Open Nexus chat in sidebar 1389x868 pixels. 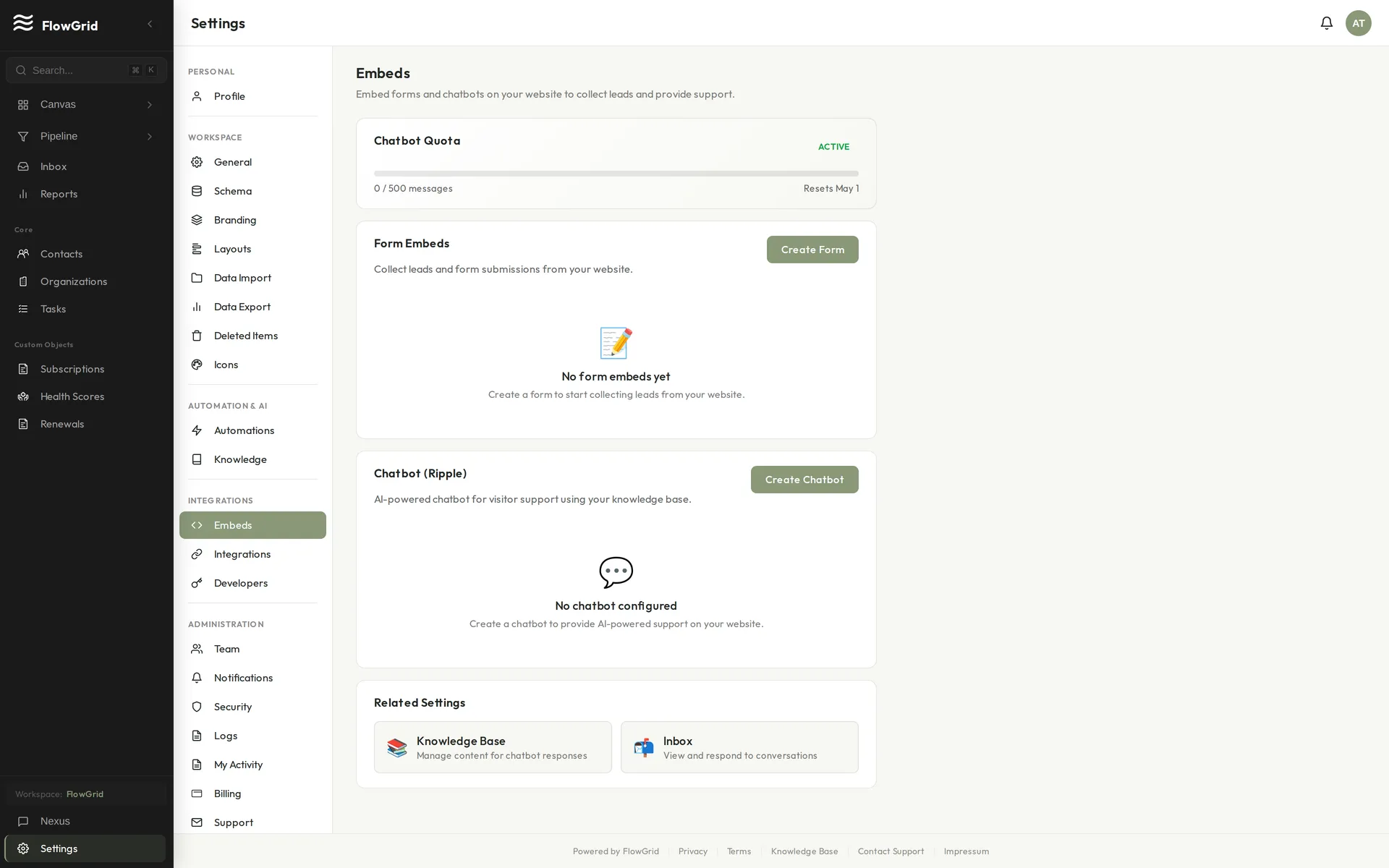coord(86,821)
